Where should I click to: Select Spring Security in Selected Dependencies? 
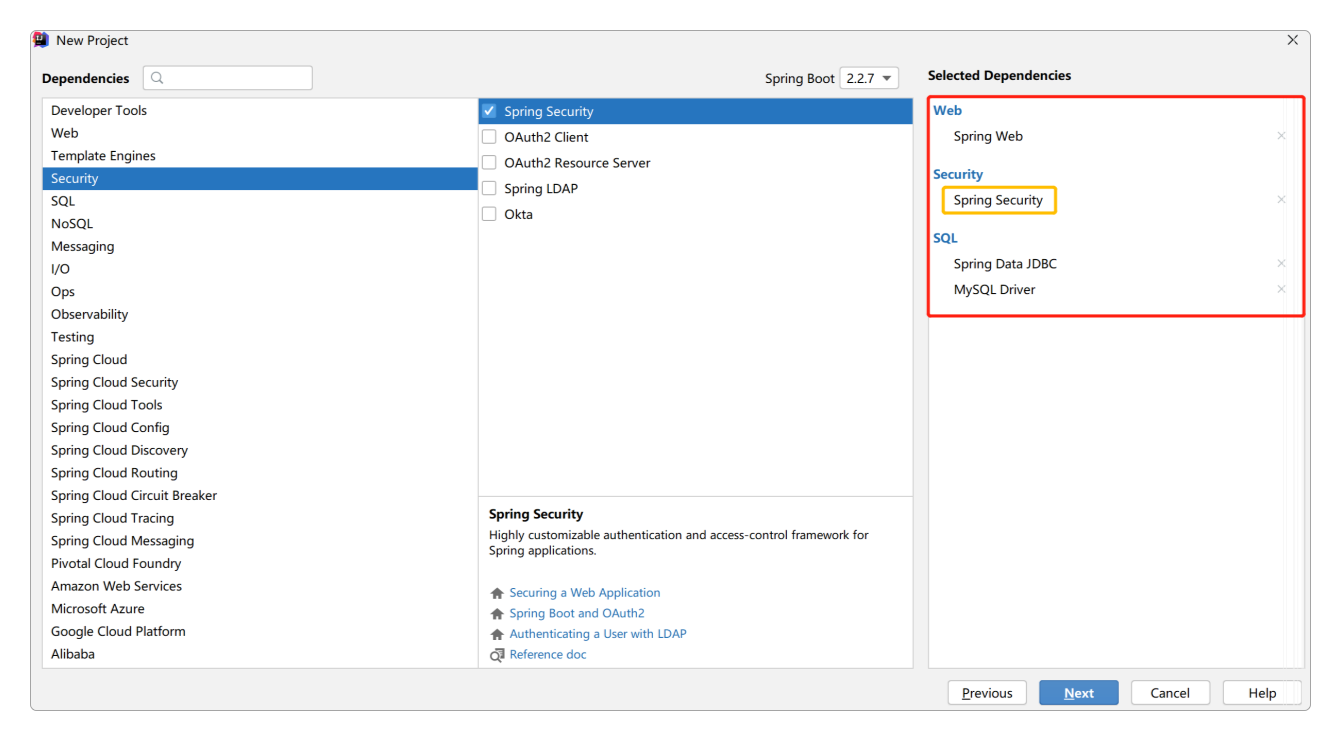pyautogui.click(x=998, y=200)
